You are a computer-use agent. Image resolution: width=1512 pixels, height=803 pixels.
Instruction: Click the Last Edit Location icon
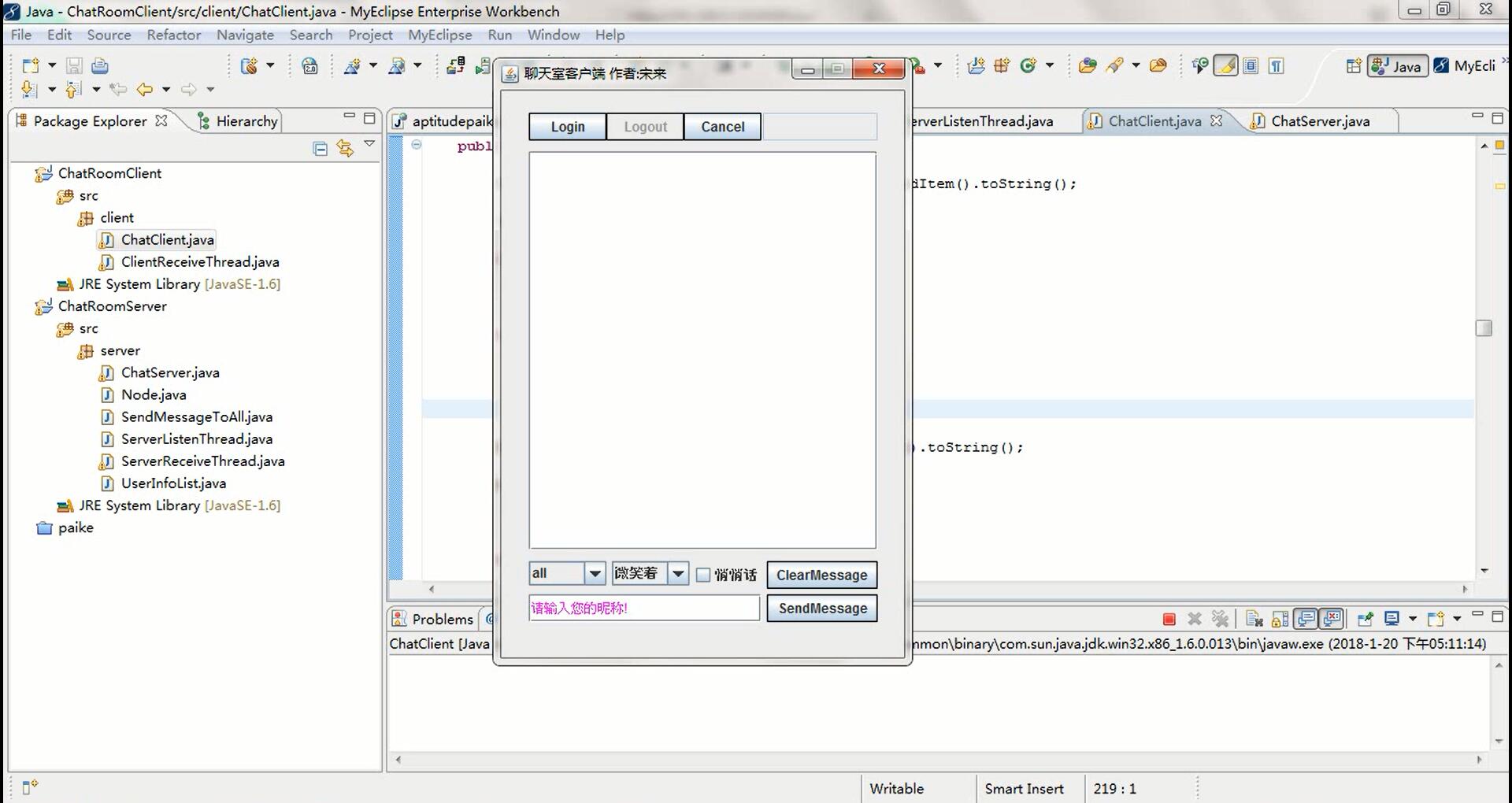point(118,90)
